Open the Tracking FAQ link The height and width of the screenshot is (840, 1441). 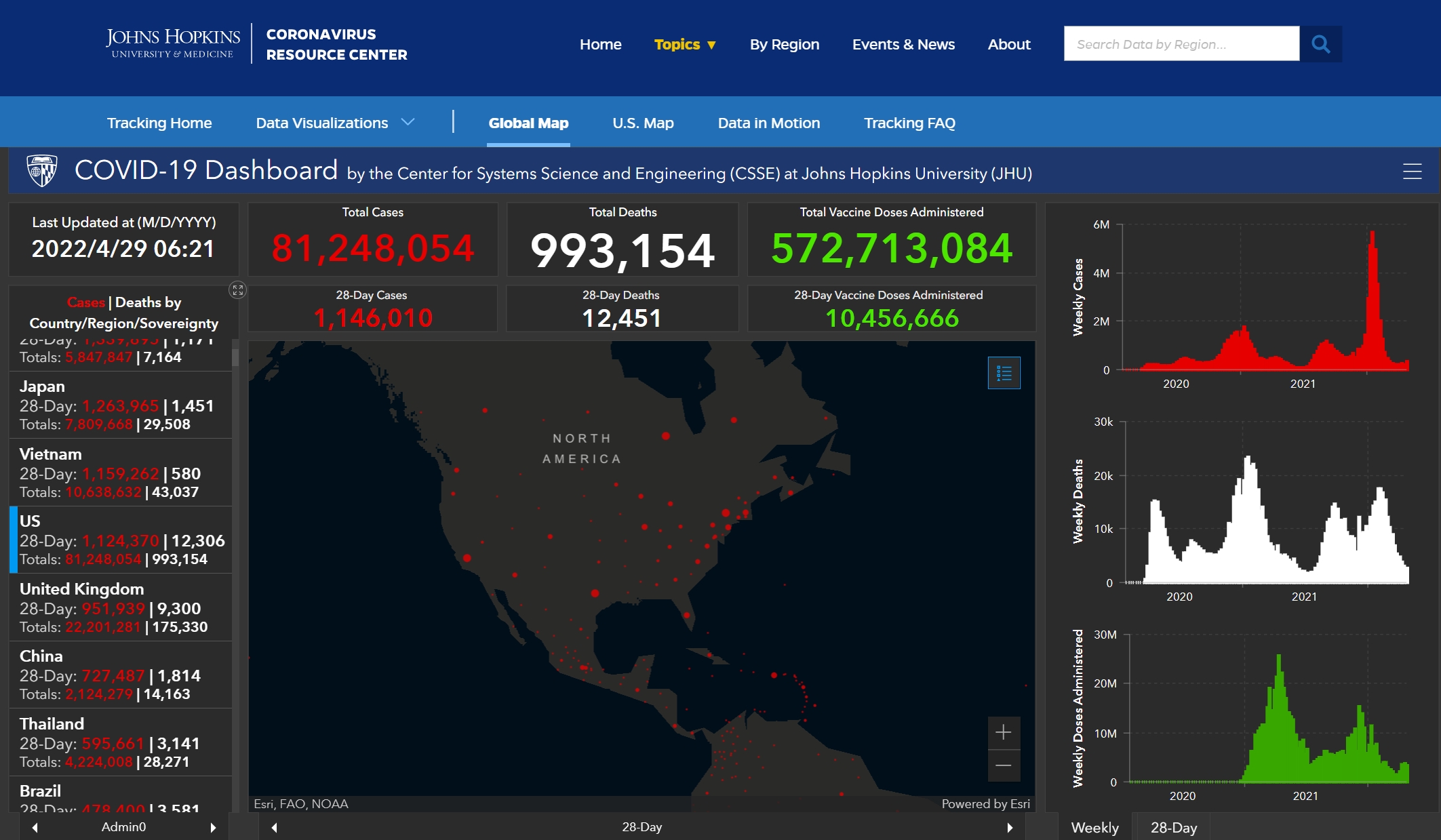pyautogui.click(x=909, y=123)
